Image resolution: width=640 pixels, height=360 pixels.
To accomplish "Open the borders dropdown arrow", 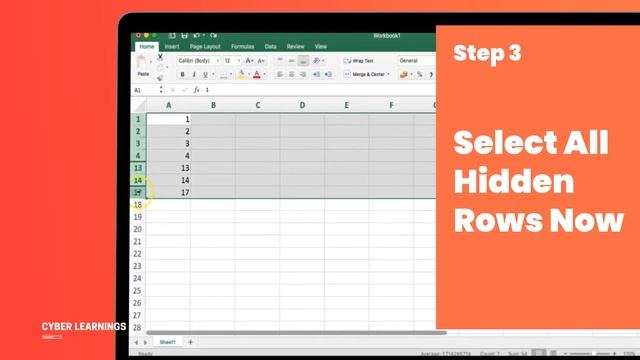I will (231, 74).
